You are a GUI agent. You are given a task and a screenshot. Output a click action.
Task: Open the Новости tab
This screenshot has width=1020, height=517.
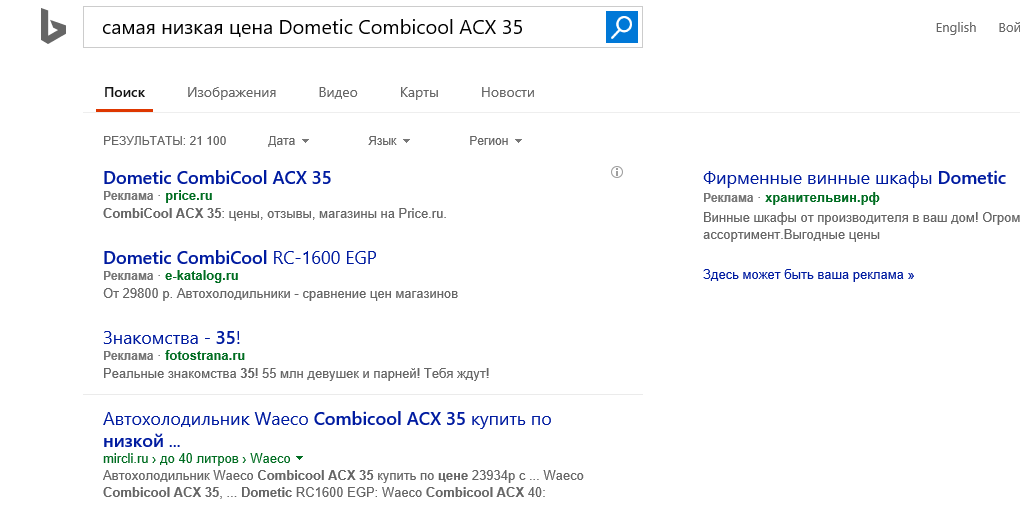tap(507, 92)
